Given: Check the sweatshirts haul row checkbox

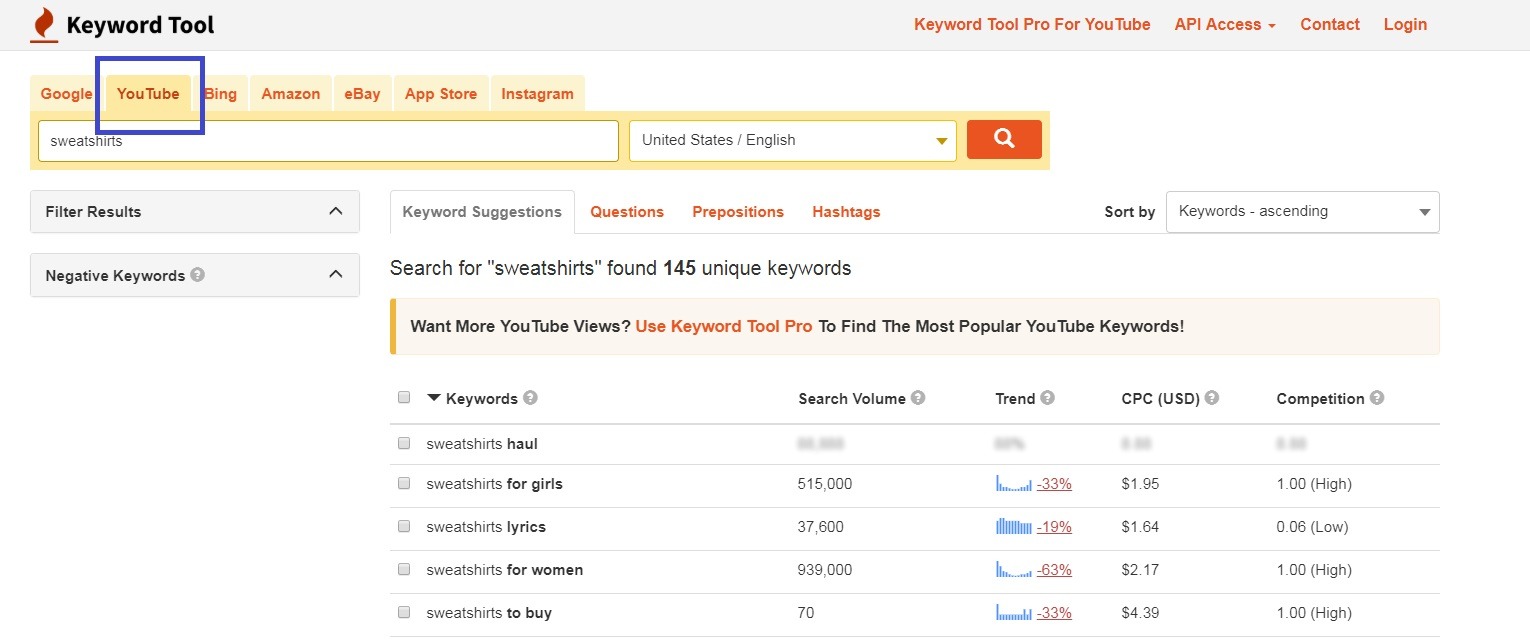Looking at the screenshot, I should pos(404,443).
